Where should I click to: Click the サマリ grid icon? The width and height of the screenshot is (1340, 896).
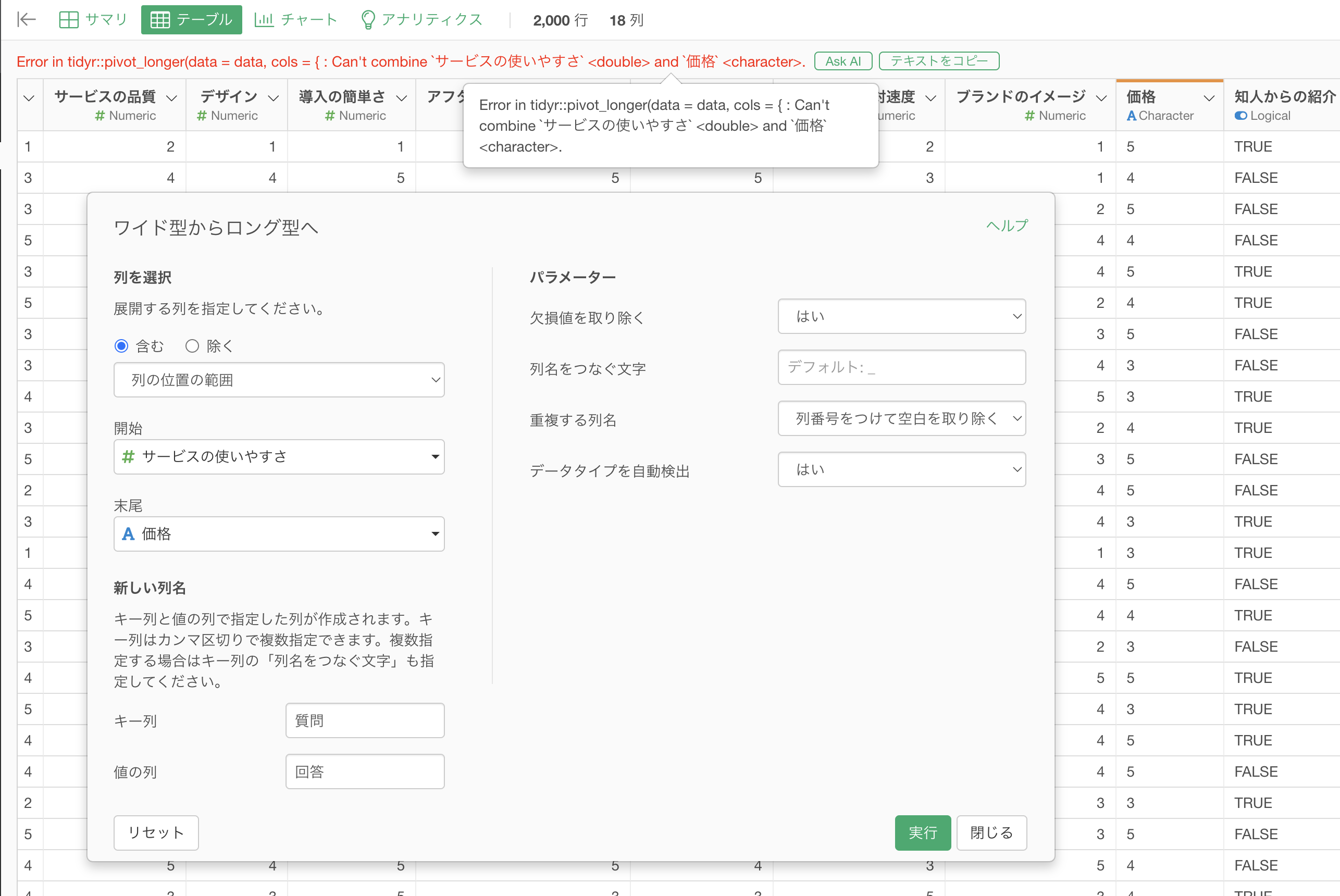tap(69, 20)
